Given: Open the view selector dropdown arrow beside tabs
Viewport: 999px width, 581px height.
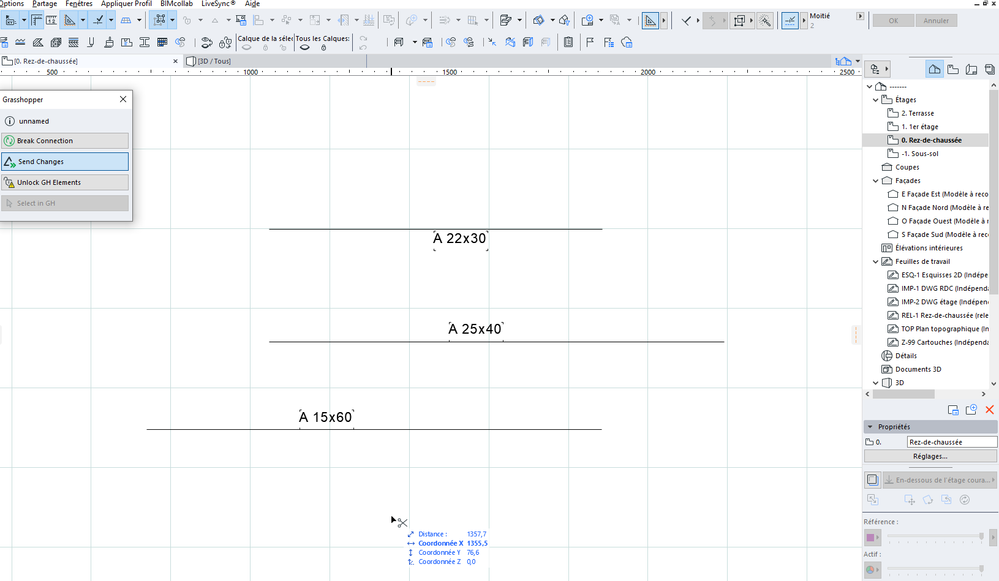Looking at the screenshot, I should [858, 61].
